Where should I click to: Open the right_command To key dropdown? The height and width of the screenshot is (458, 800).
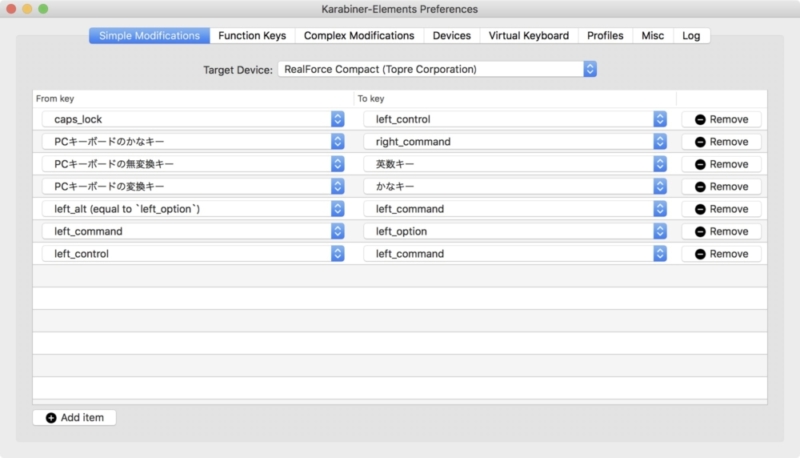(515, 142)
